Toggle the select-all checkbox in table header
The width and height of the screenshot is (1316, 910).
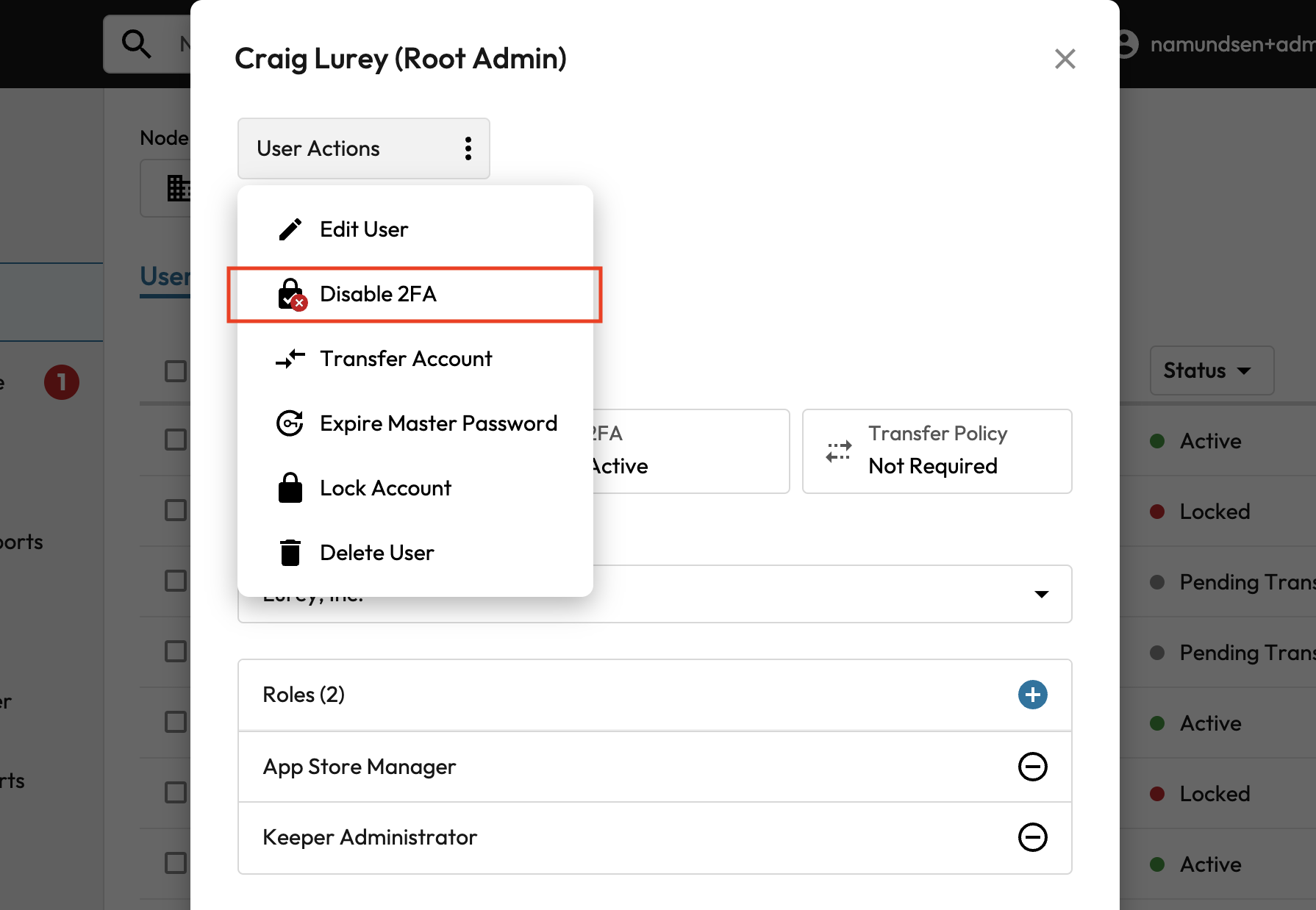tap(176, 371)
